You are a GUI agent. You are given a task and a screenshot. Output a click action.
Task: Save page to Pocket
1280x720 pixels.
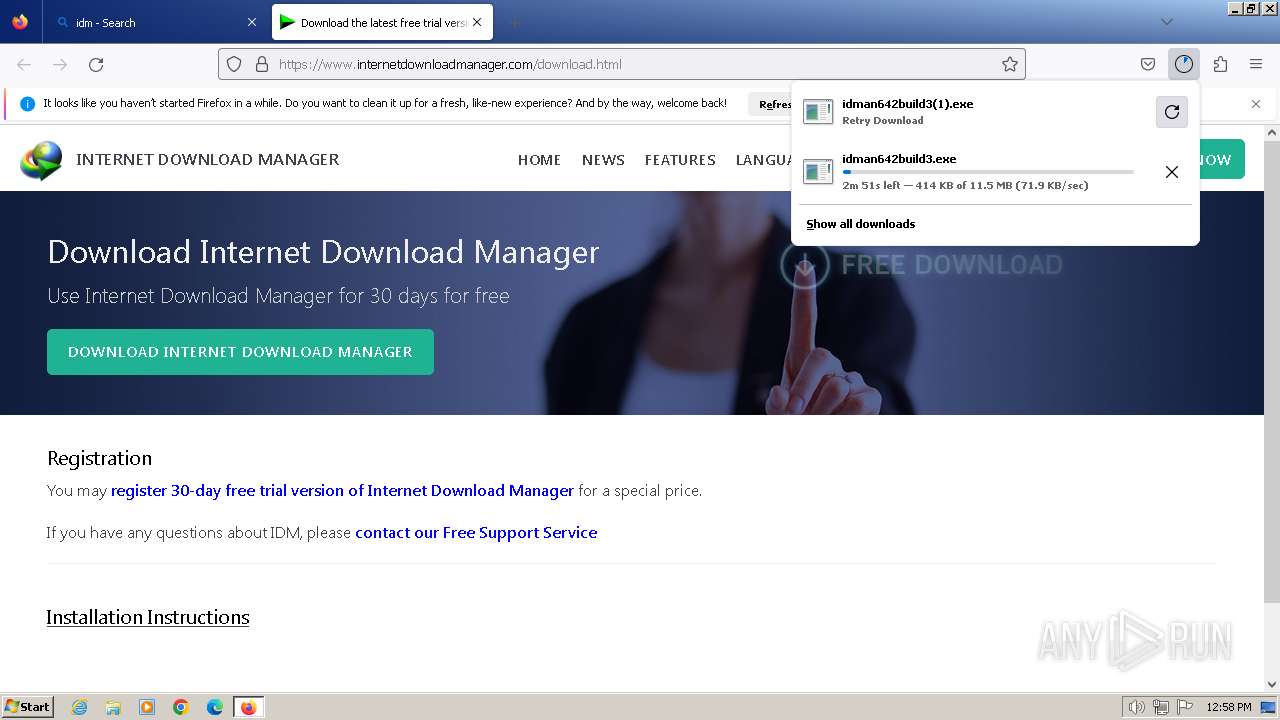1148,64
